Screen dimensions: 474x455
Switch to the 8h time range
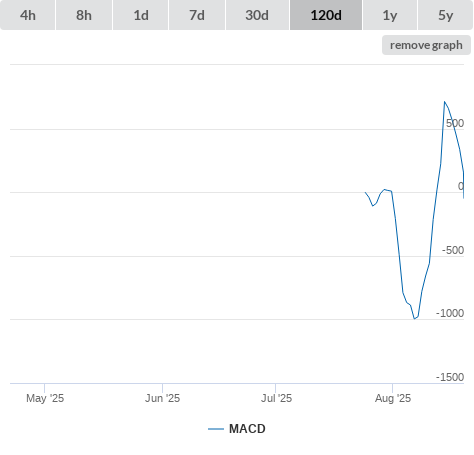[x=84, y=15]
